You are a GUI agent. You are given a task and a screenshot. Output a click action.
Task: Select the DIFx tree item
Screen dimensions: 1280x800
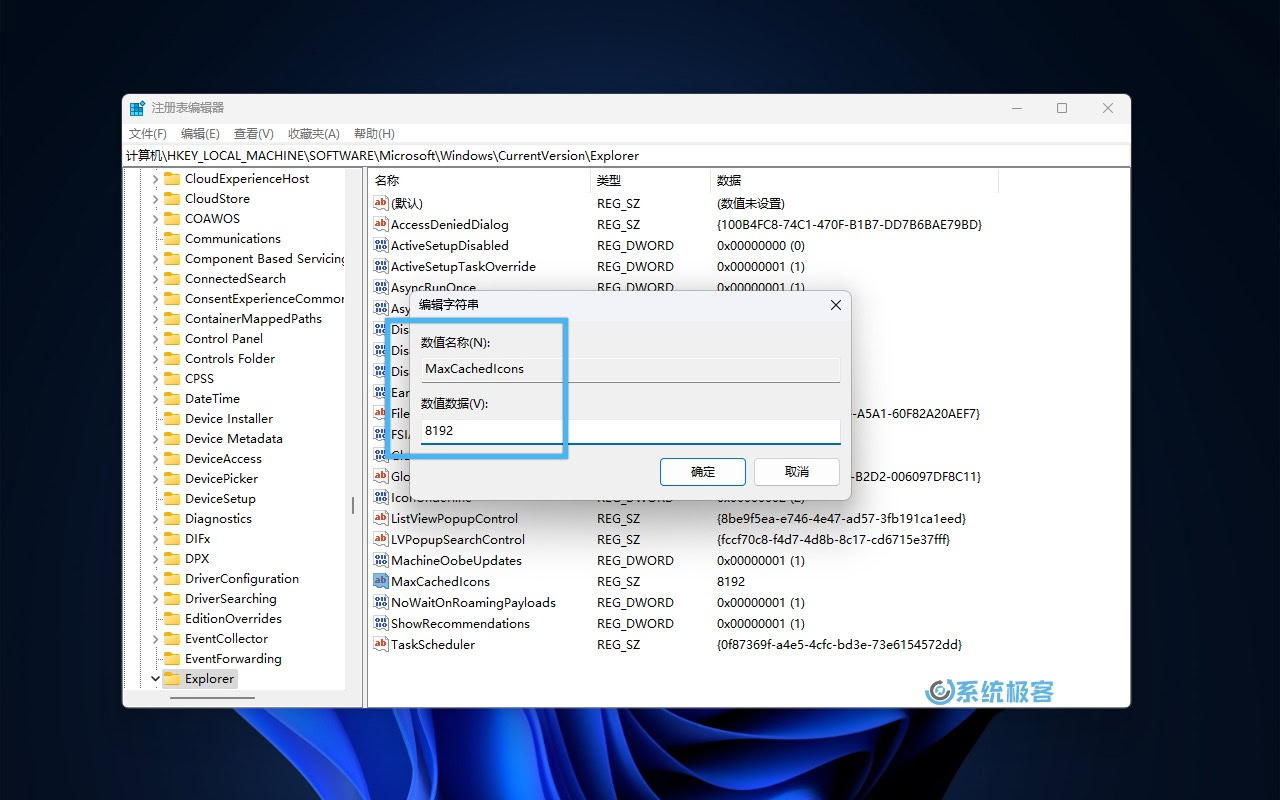[x=197, y=539]
